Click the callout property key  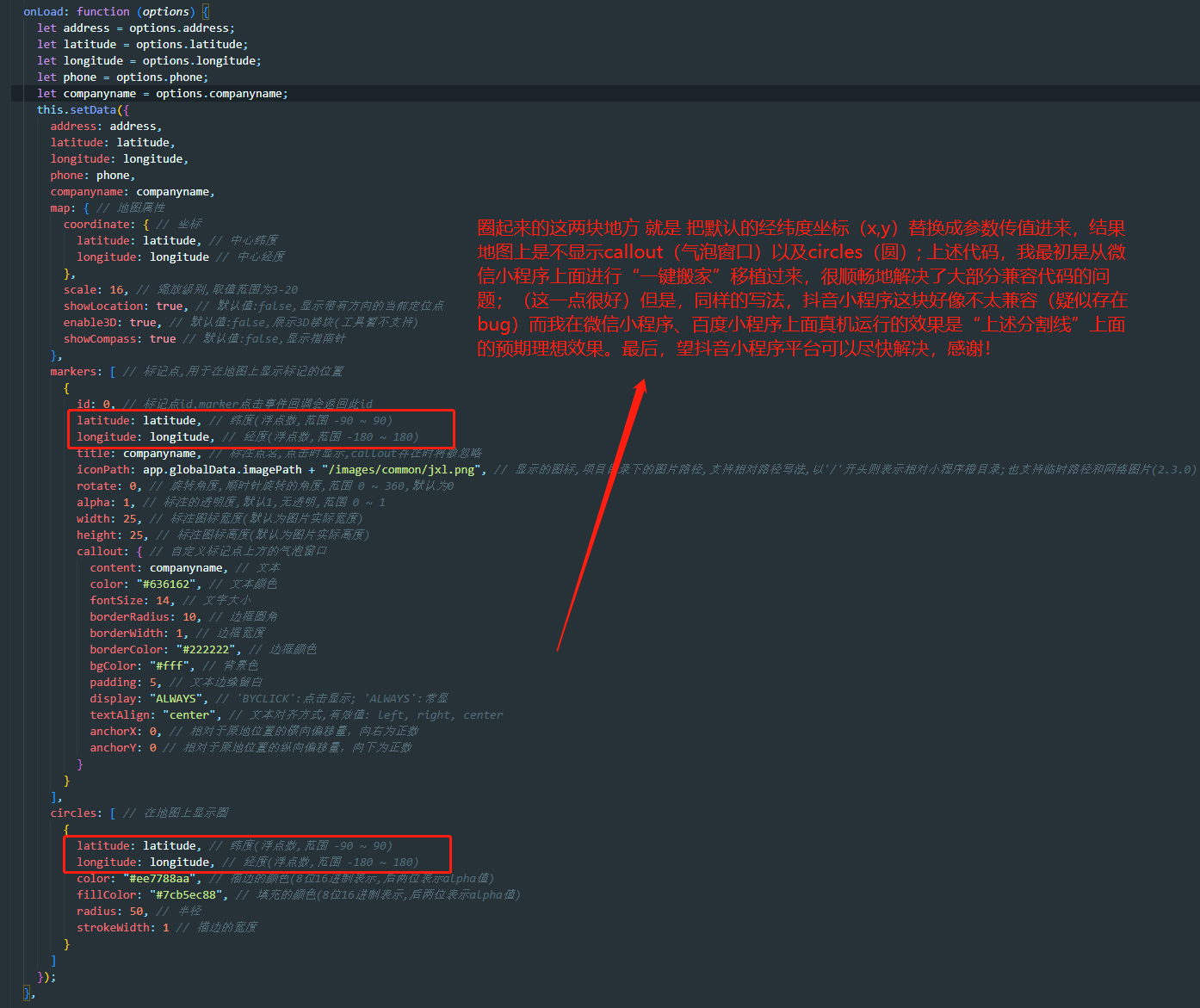pos(102,552)
